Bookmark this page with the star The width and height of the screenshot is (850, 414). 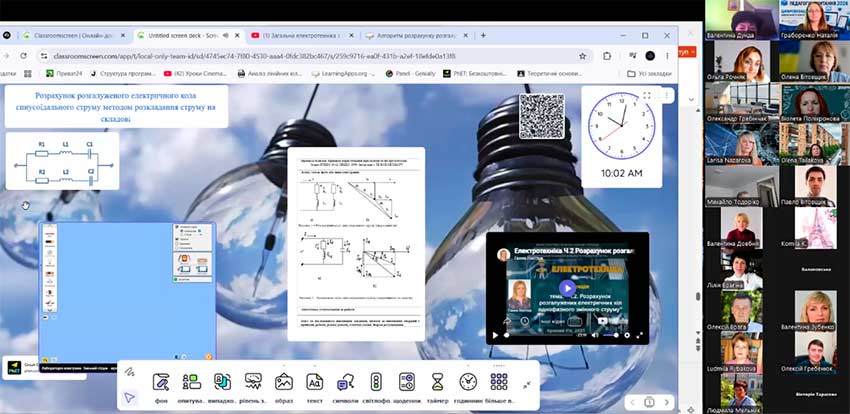point(583,56)
